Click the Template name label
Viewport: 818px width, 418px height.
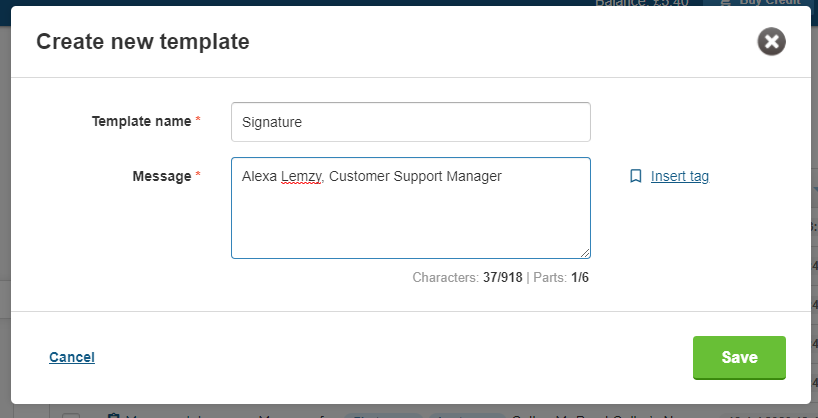click(141, 121)
